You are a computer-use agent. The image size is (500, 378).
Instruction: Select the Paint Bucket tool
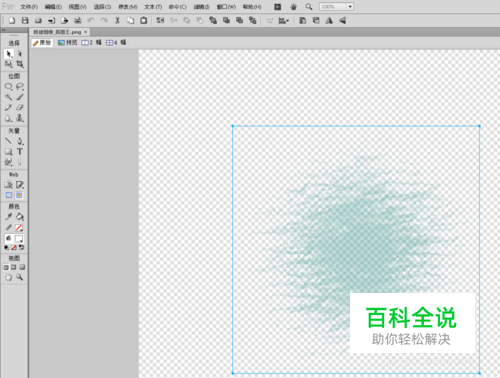click(20, 217)
